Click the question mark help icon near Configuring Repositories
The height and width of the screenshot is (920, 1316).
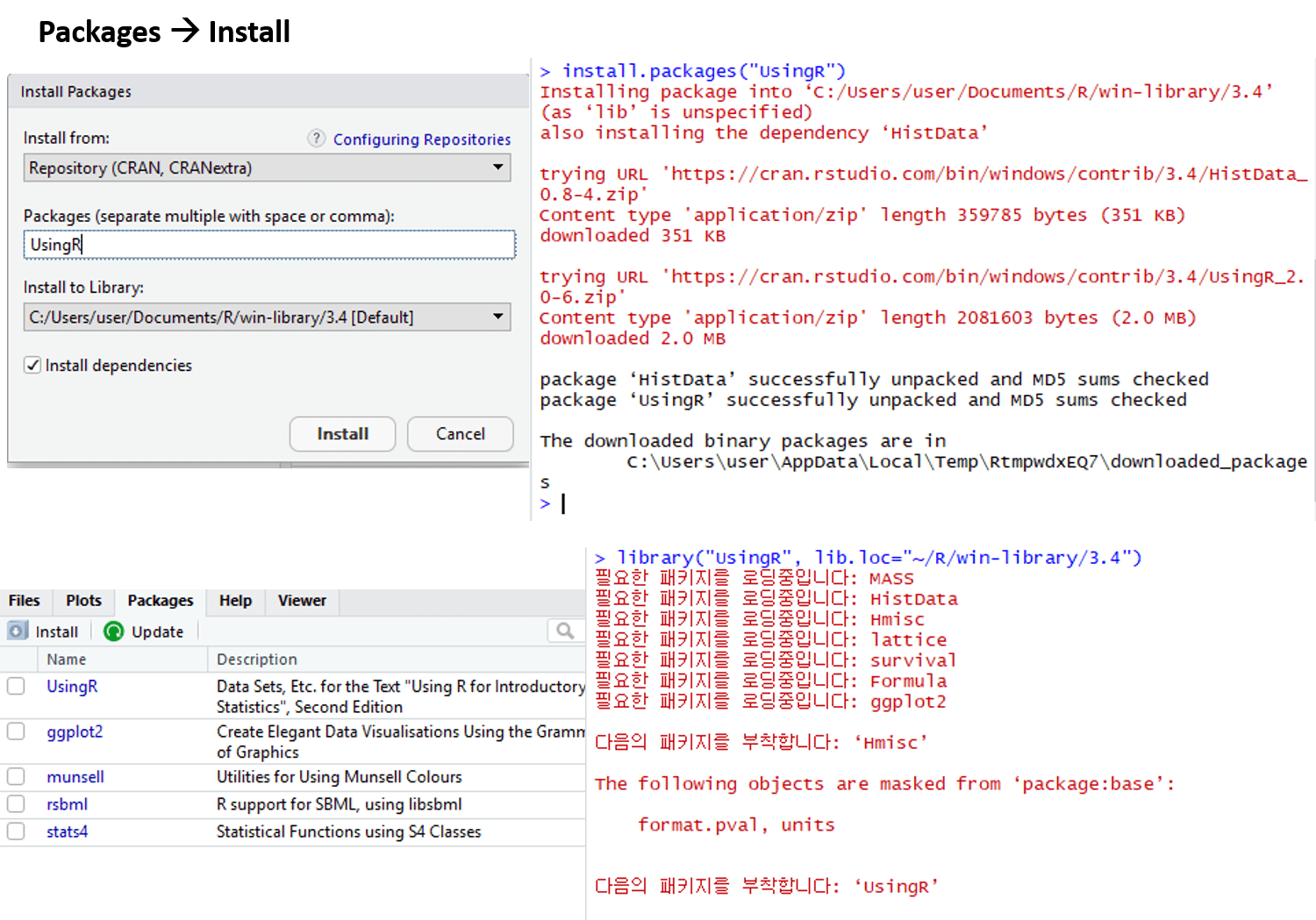(x=316, y=139)
